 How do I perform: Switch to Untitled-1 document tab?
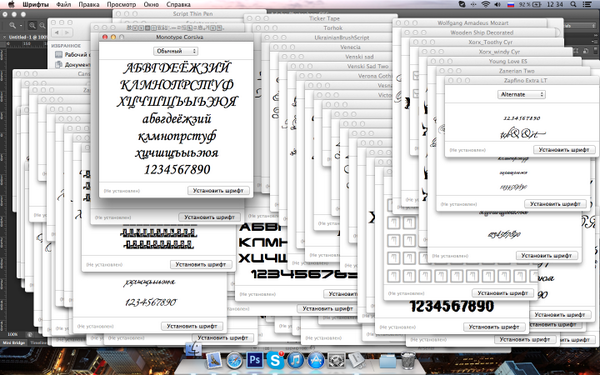click(x=27, y=38)
